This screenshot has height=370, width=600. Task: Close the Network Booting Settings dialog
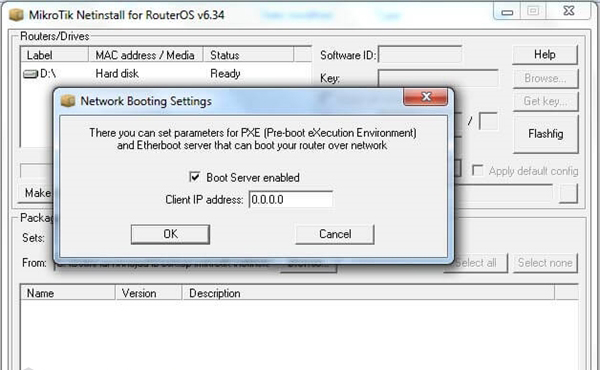click(x=426, y=96)
